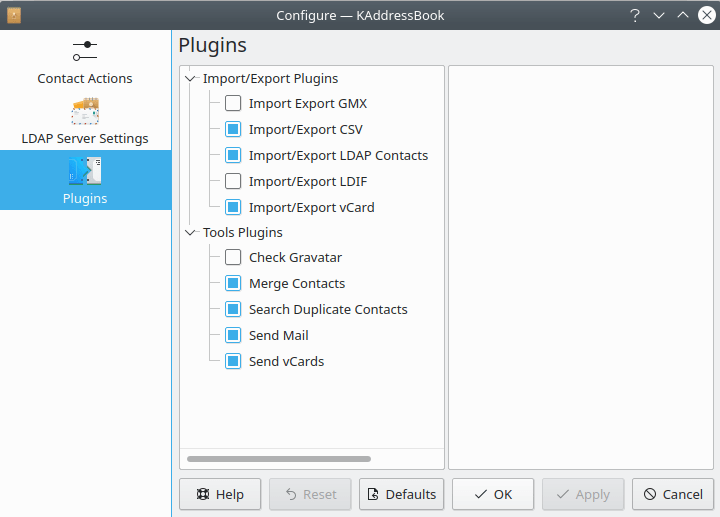Screen dimensions: 720x517
Task: Click the question mark help icon in title bar
Action: pos(634,15)
